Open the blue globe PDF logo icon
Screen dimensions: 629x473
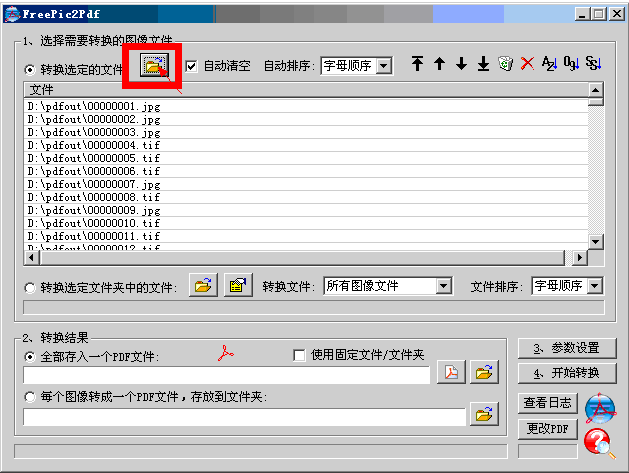pos(600,408)
